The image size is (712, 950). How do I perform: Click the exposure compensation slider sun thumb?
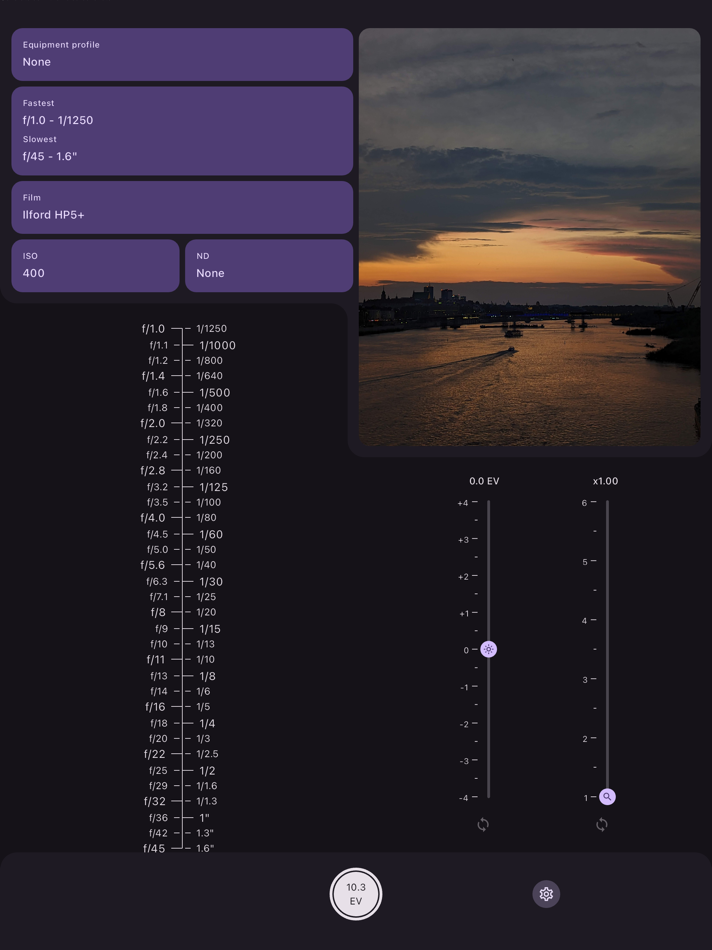[488, 649]
